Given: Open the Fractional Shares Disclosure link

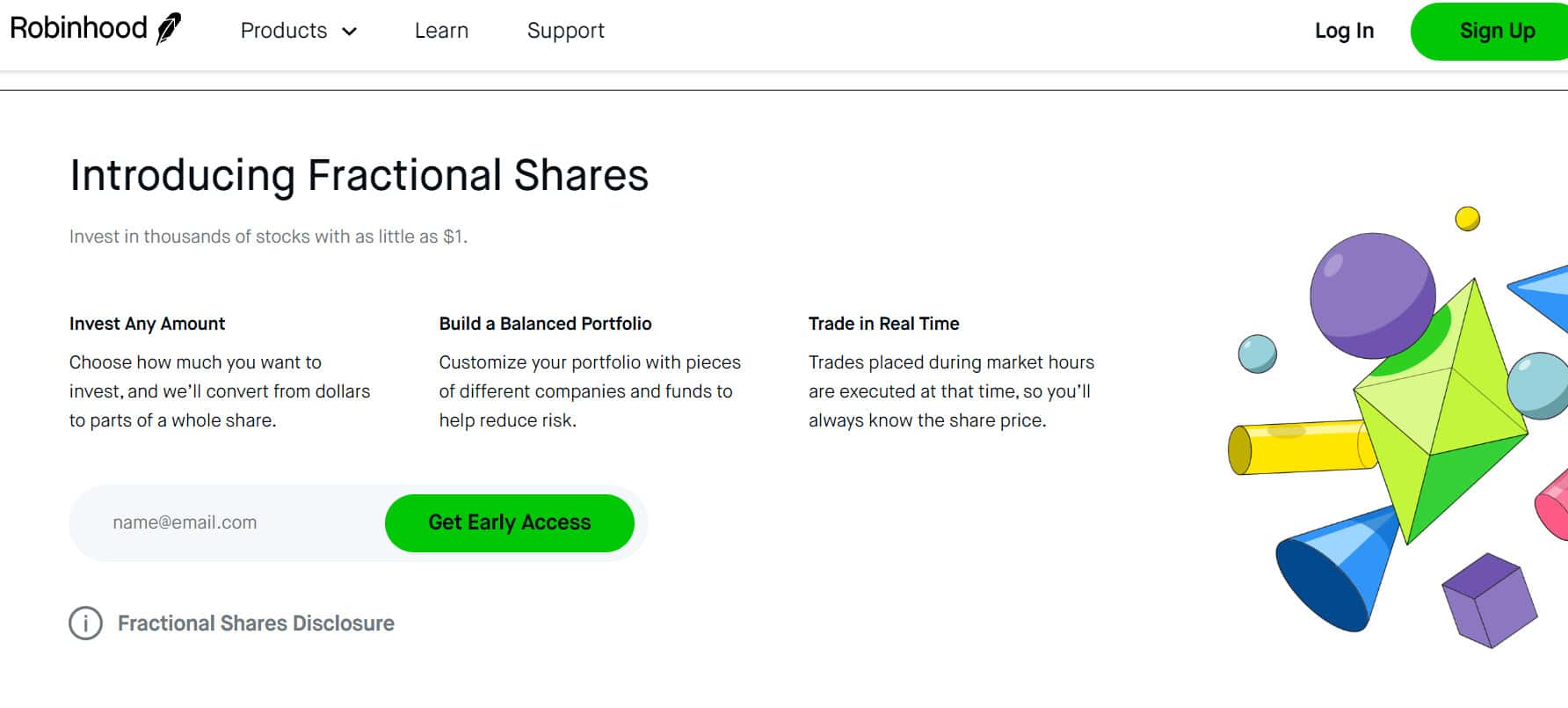Looking at the screenshot, I should pos(256,624).
